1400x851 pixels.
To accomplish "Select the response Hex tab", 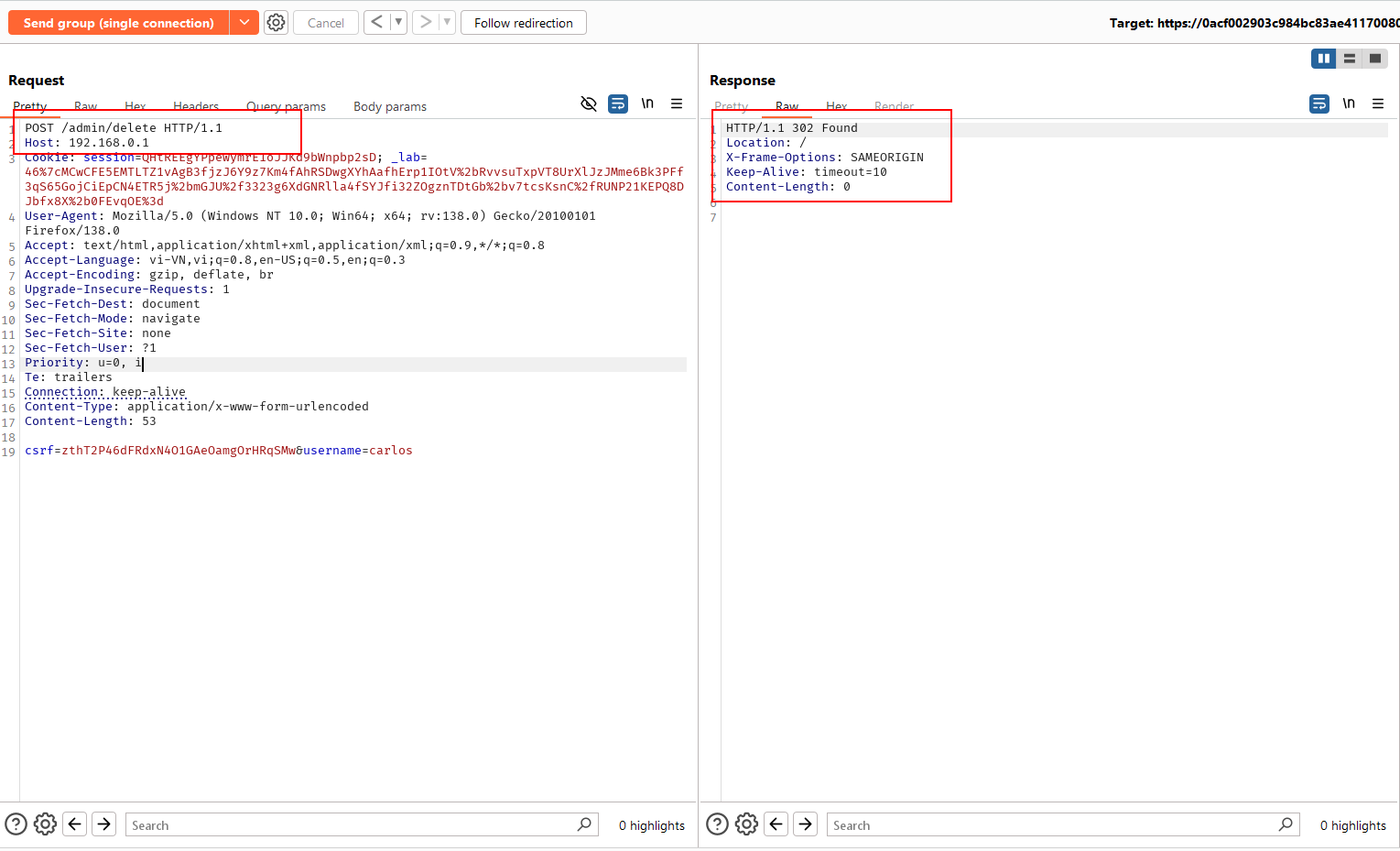I will 837,106.
